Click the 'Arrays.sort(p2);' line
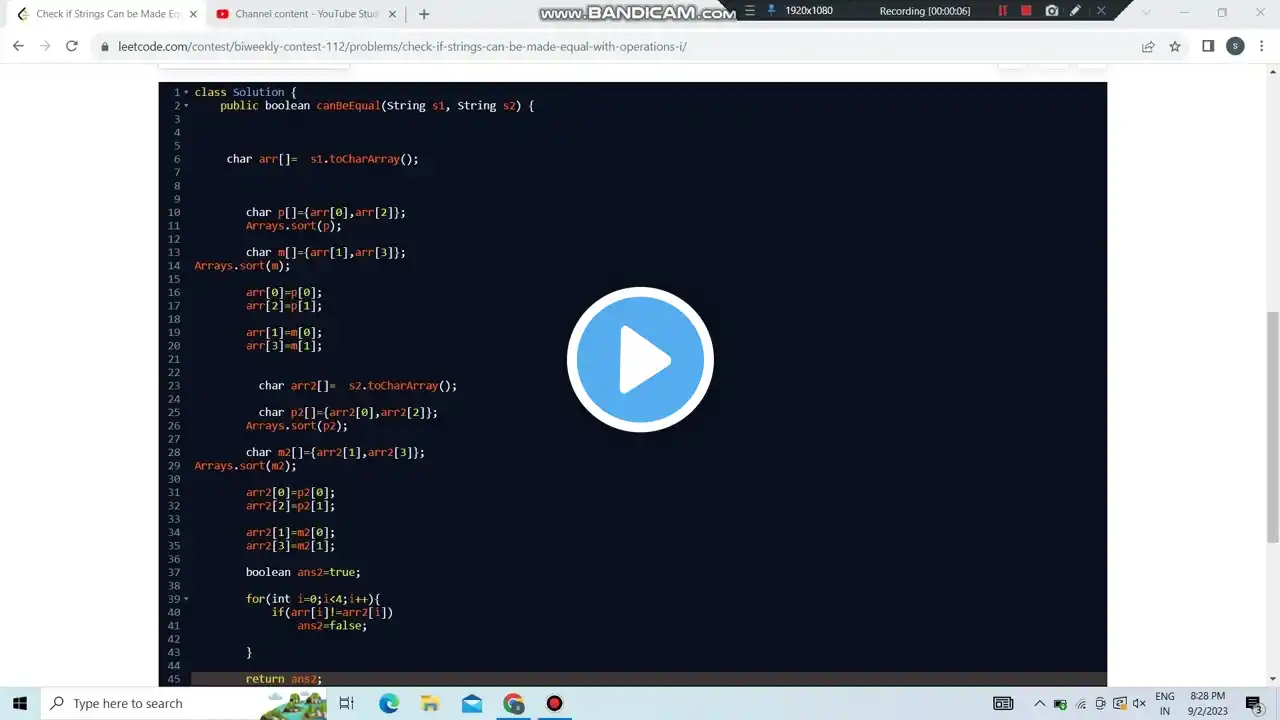The width and height of the screenshot is (1280, 720). point(297,426)
